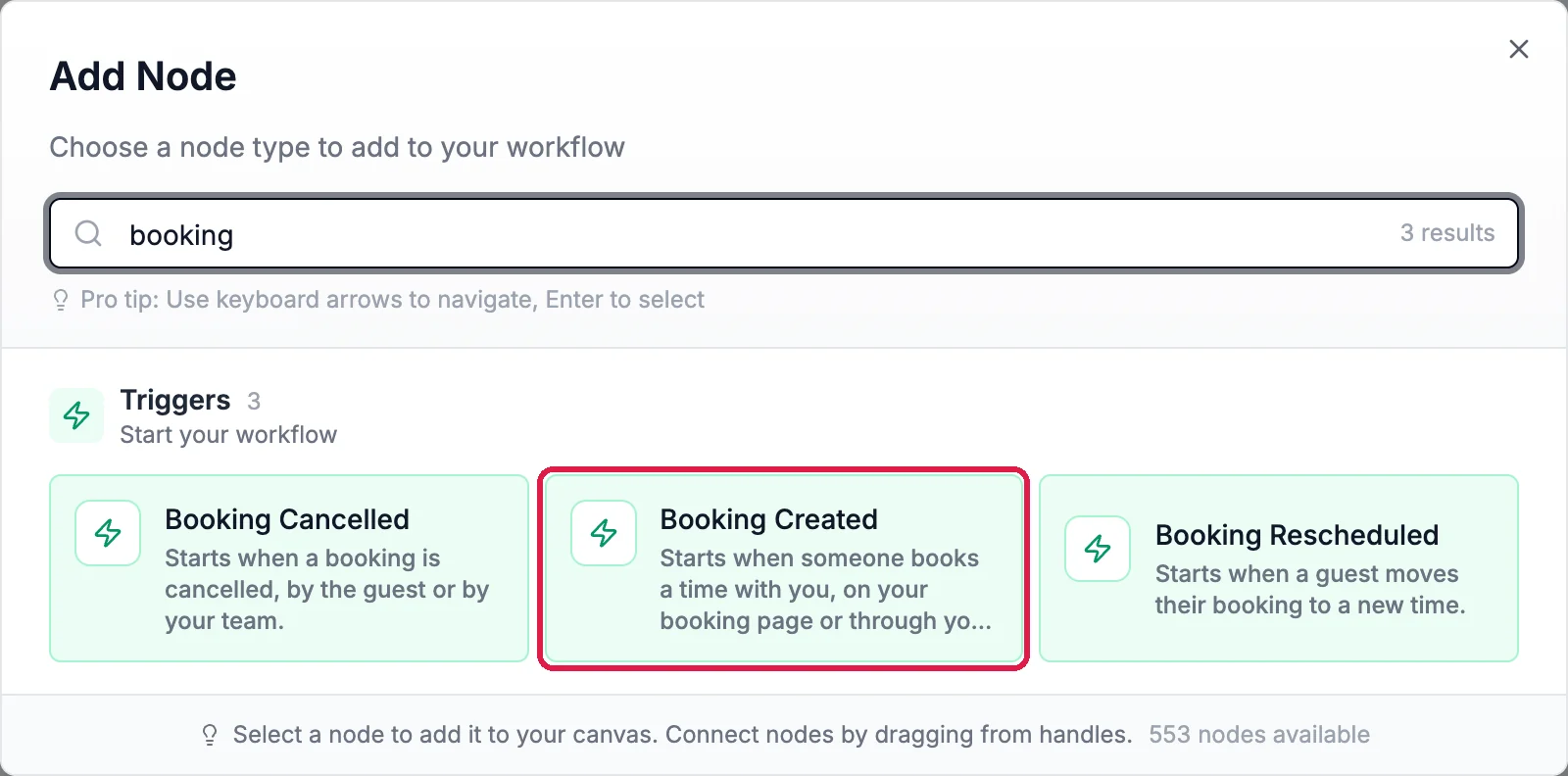Click 'Select a node to add it' footer text

(x=682, y=735)
